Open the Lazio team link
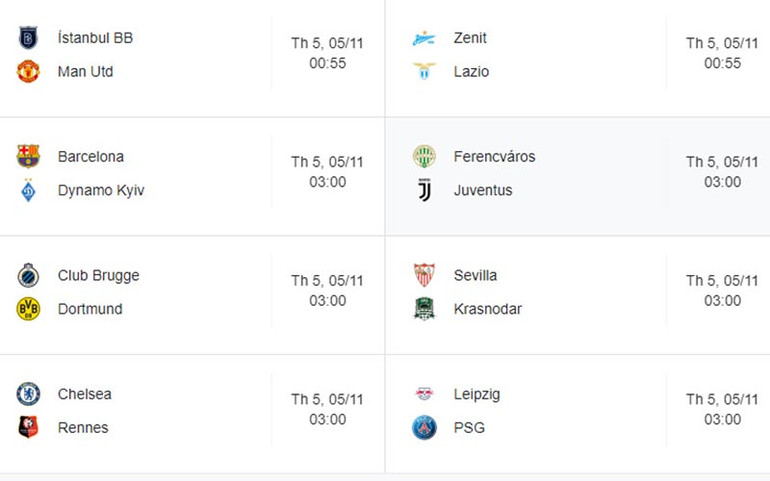The width and height of the screenshot is (770, 481). tap(471, 72)
